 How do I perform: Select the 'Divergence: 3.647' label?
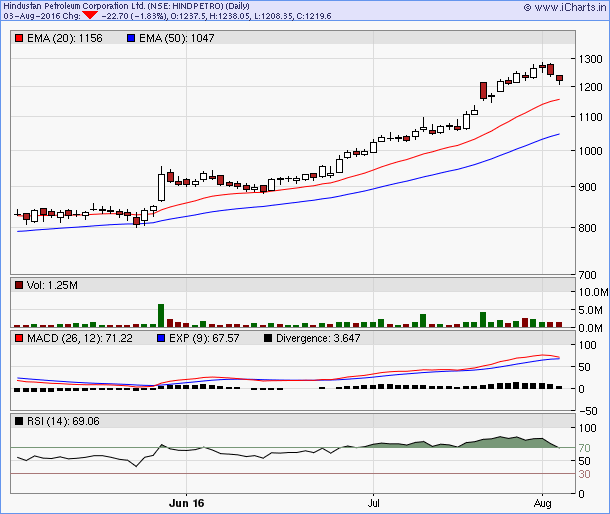coord(318,338)
